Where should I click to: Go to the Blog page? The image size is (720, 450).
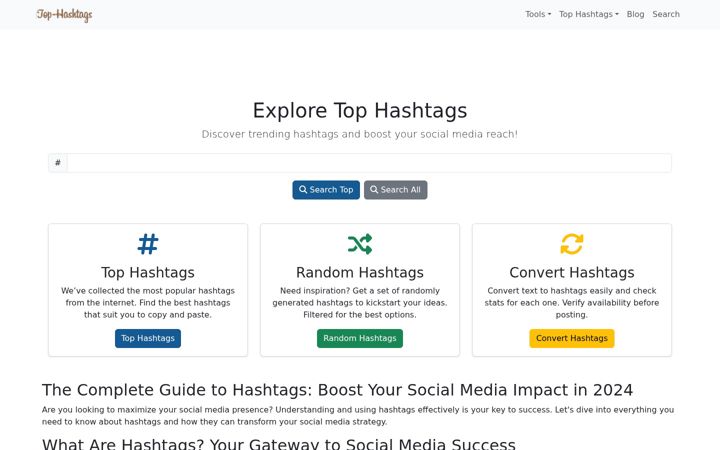tap(636, 14)
